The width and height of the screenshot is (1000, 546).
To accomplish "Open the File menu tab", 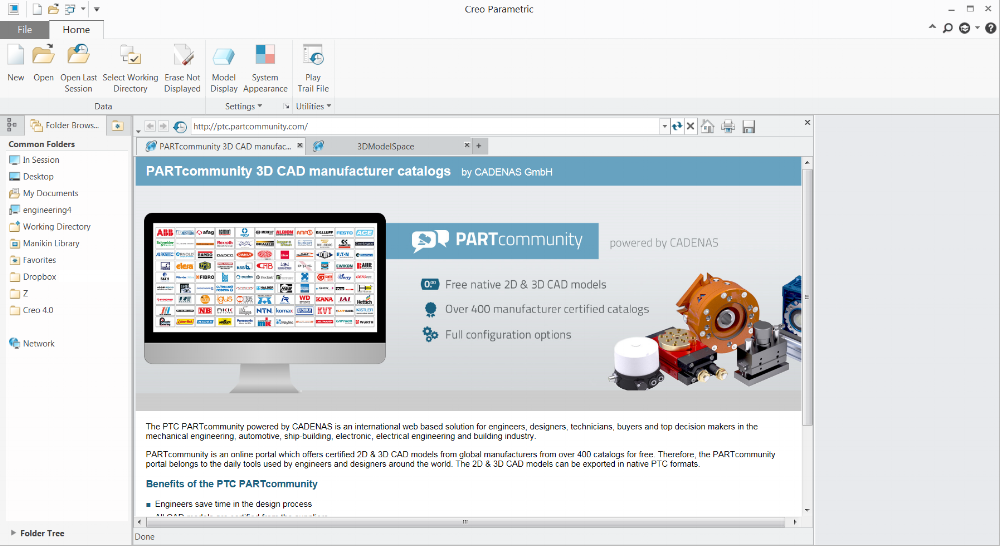I will (25, 29).
